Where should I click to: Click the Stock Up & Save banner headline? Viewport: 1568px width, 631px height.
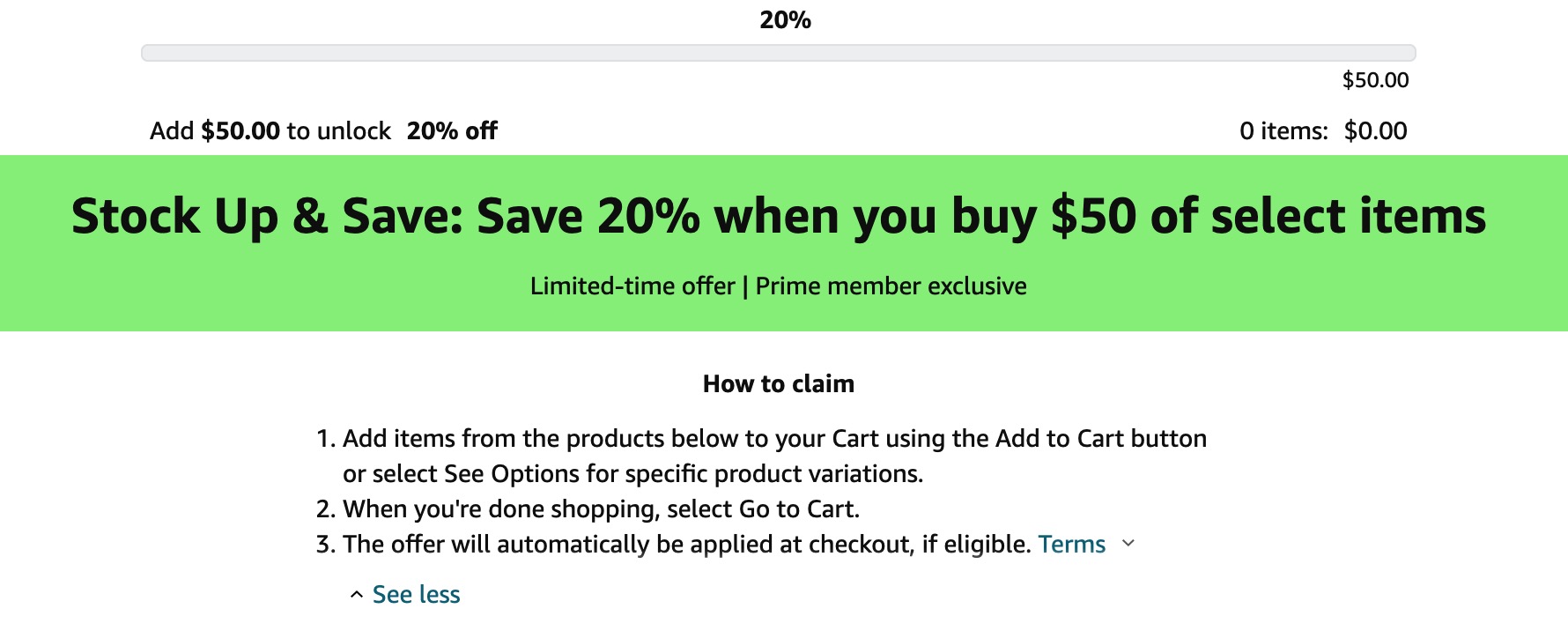779,214
